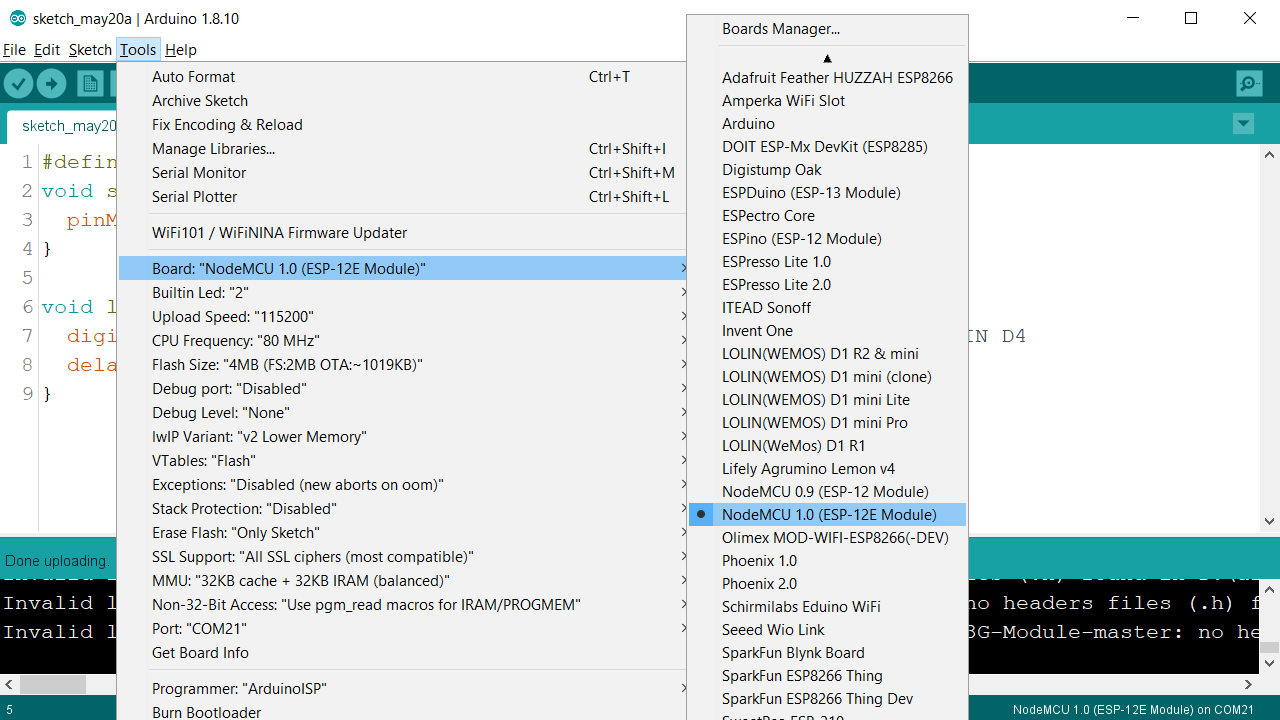1280x720 pixels.
Task: Choose Fix Encoding & Reload
Action: click(404, 124)
